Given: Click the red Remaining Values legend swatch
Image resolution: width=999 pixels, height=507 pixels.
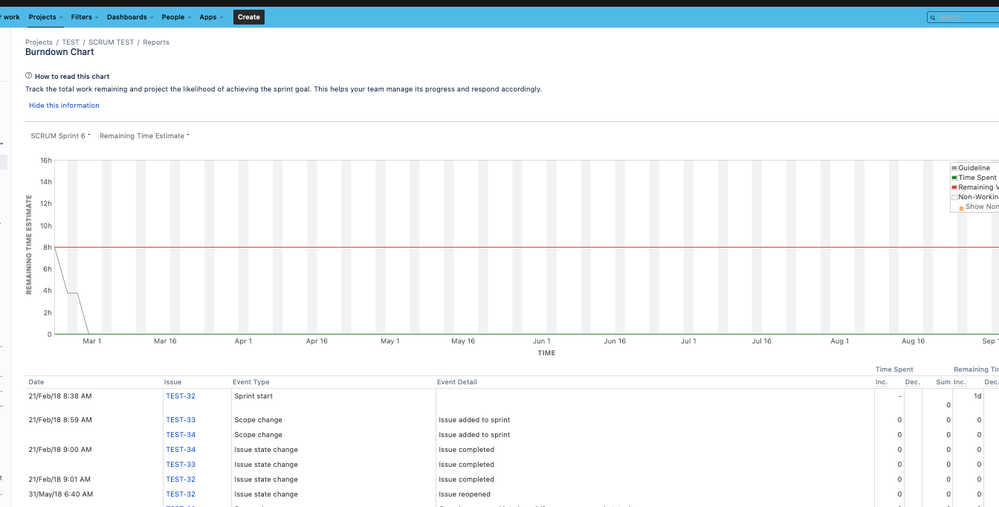Looking at the screenshot, I should (x=954, y=187).
